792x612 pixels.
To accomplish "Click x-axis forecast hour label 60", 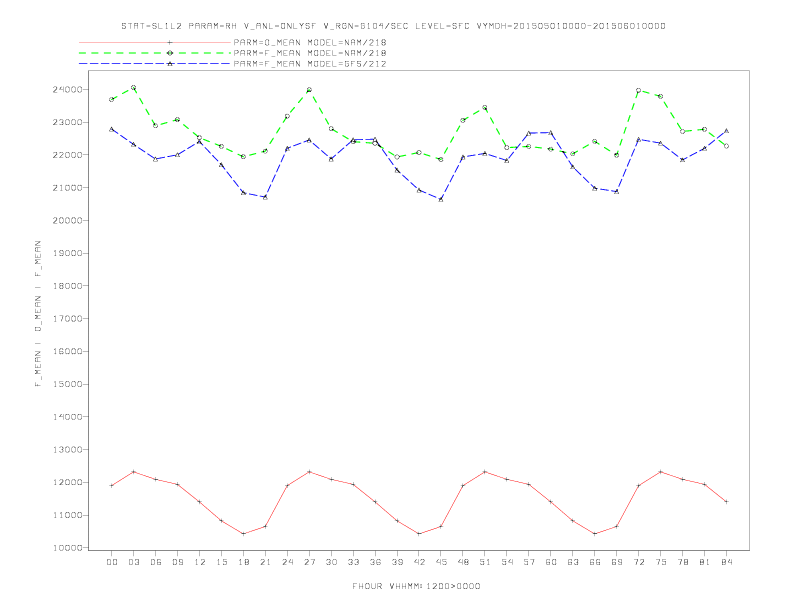I will (551, 562).
